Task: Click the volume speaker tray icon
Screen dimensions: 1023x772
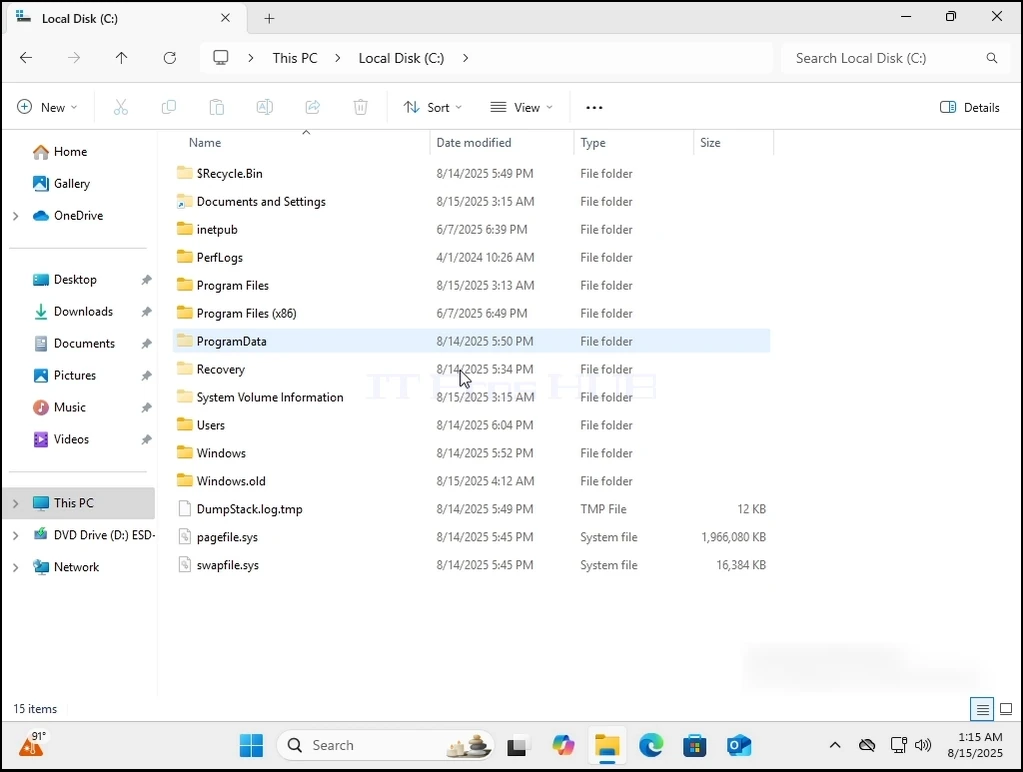Action: coord(923,745)
